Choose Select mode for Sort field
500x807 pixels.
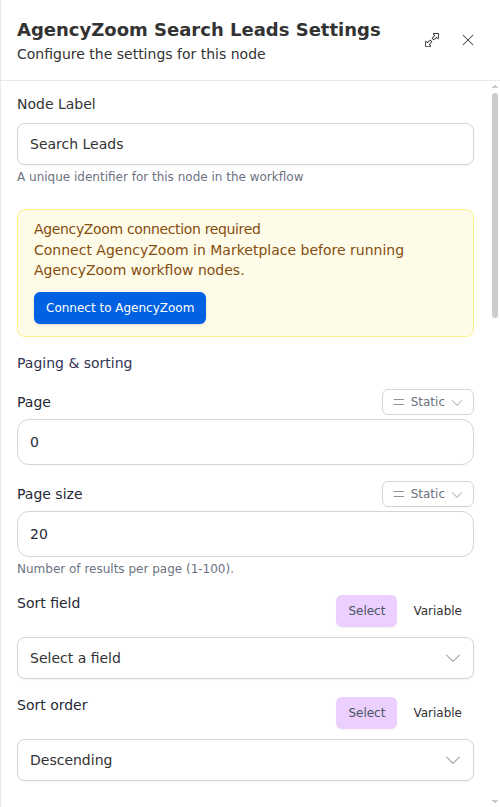[x=367, y=611]
